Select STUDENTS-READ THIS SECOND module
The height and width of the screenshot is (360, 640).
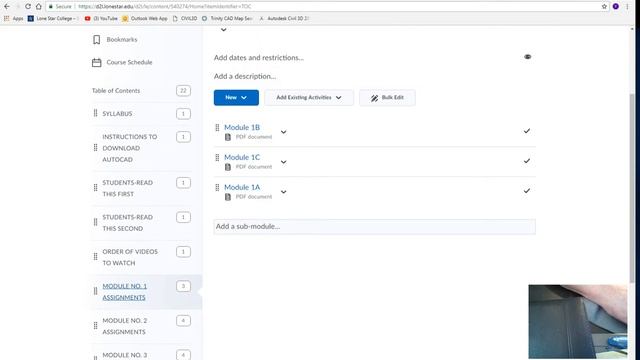[127, 223]
